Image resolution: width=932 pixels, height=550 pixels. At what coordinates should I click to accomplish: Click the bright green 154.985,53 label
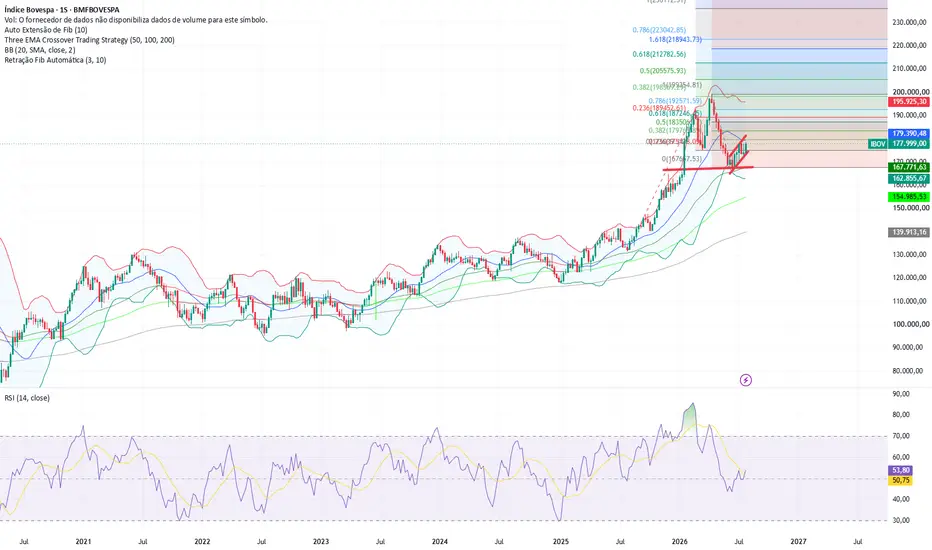click(x=908, y=197)
